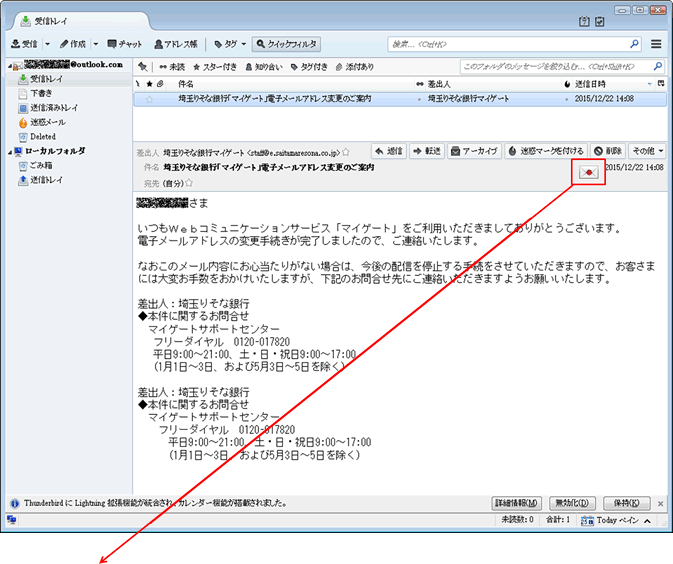The height and width of the screenshot is (564, 673).
Task: Click the 削除 delete button
Action: 608,151
